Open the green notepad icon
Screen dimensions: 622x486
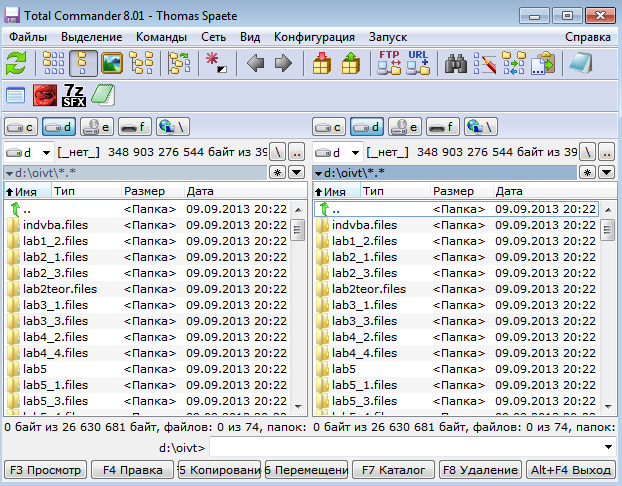[x=103, y=96]
